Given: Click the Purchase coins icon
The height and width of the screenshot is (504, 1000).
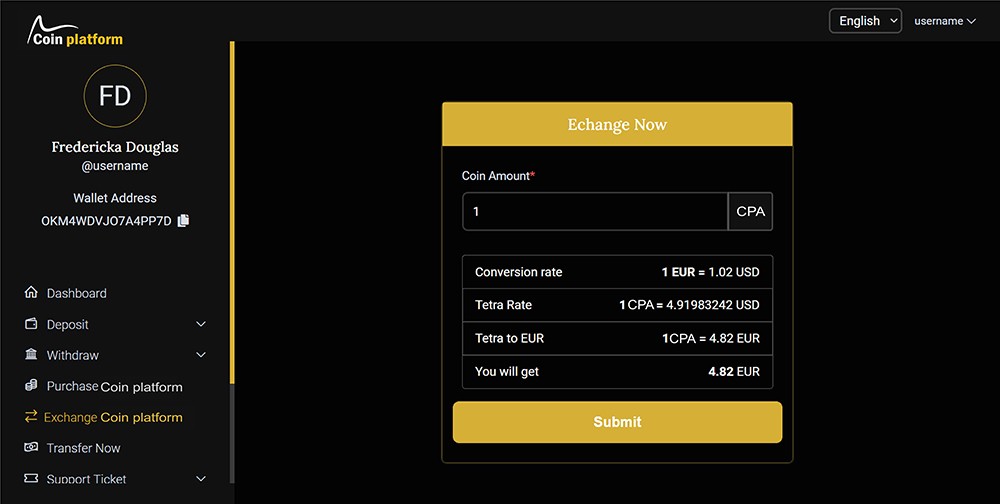Looking at the screenshot, I should (31, 386).
